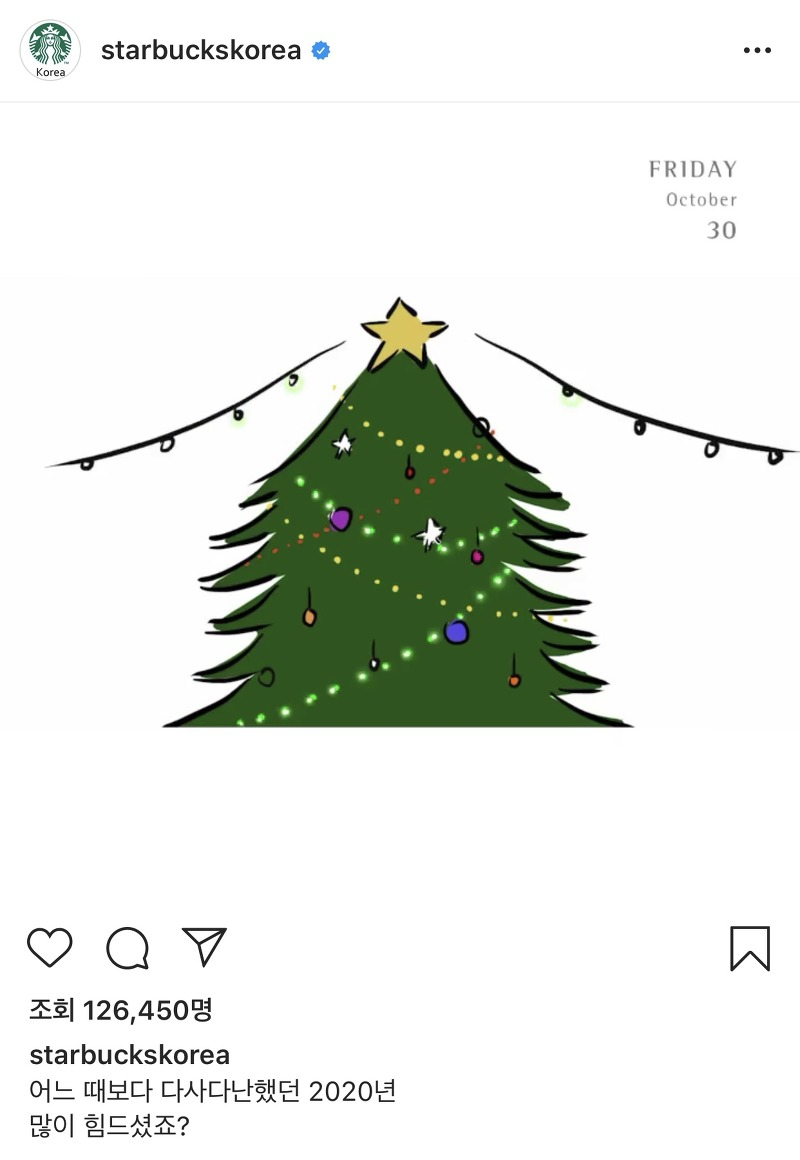Screen dimensions: 800x1160
Task: Tap the blue verified badge
Action: click(320, 50)
